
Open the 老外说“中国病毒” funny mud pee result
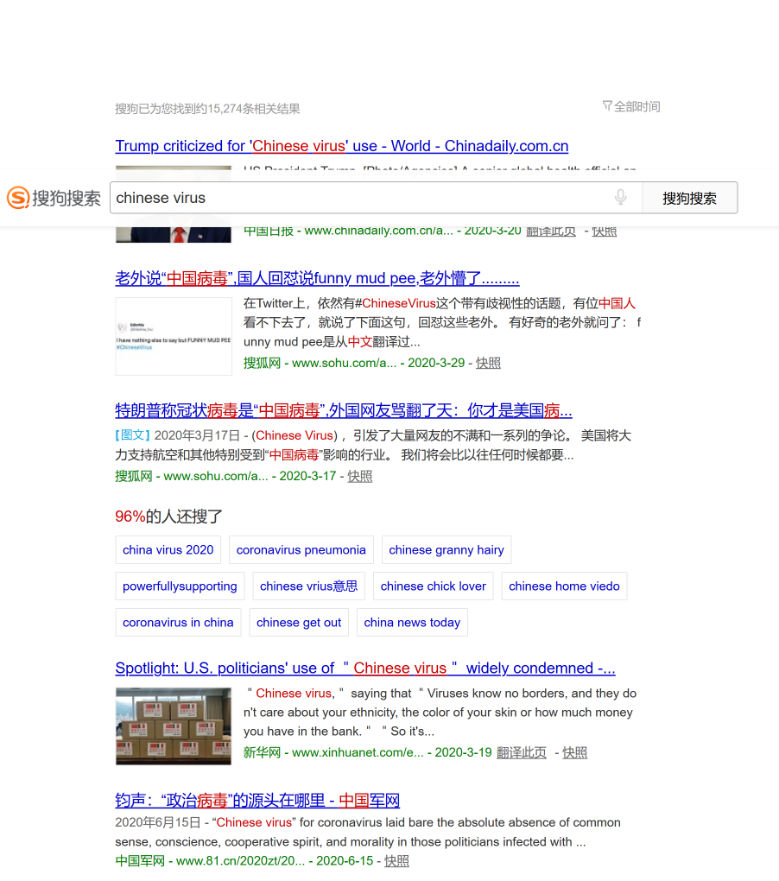317,278
